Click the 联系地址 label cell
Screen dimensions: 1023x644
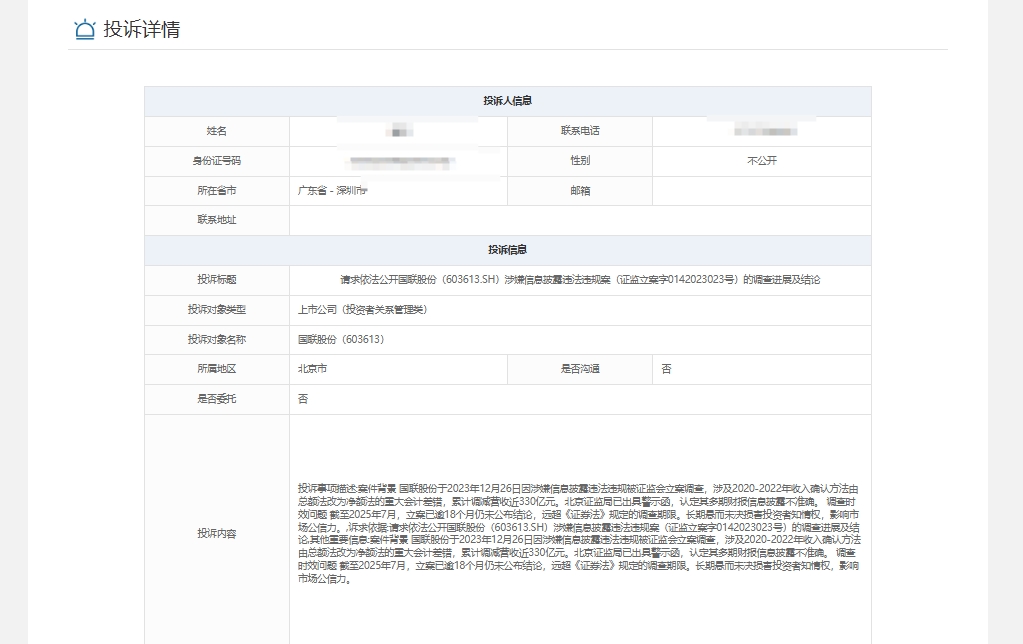click(x=217, y=221)
